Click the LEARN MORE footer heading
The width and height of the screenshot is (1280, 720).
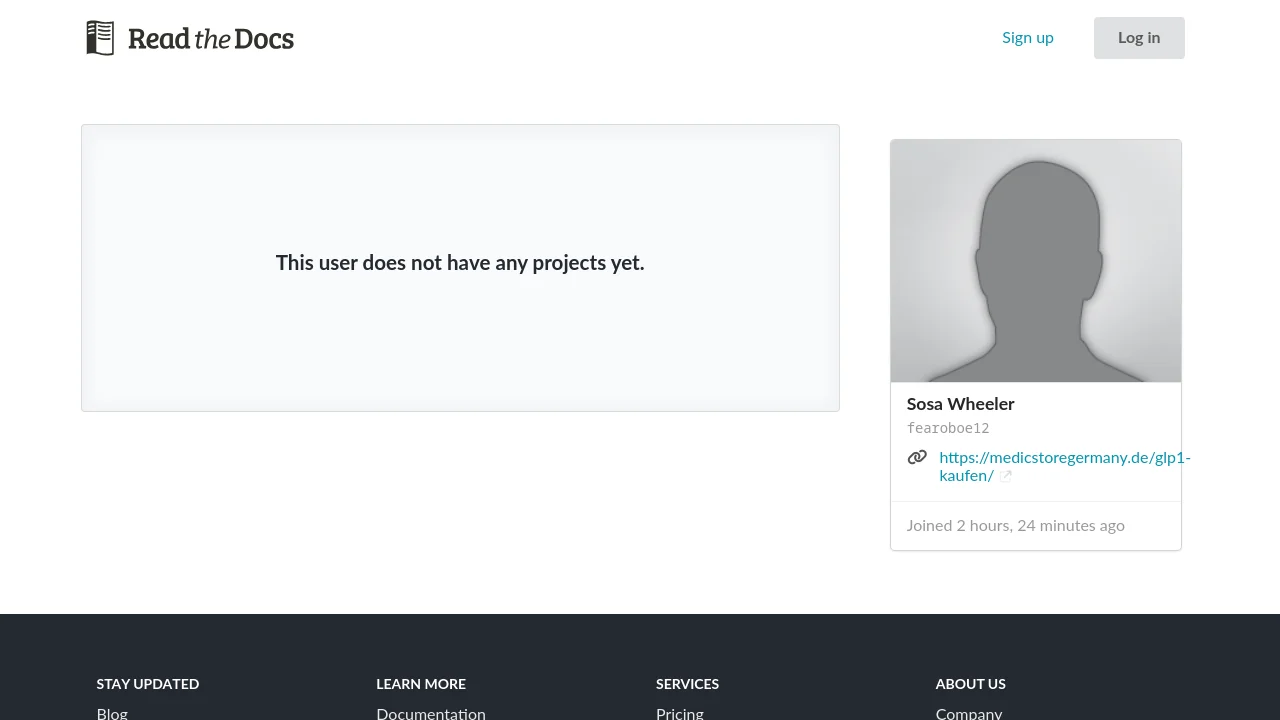pos(421,684)
